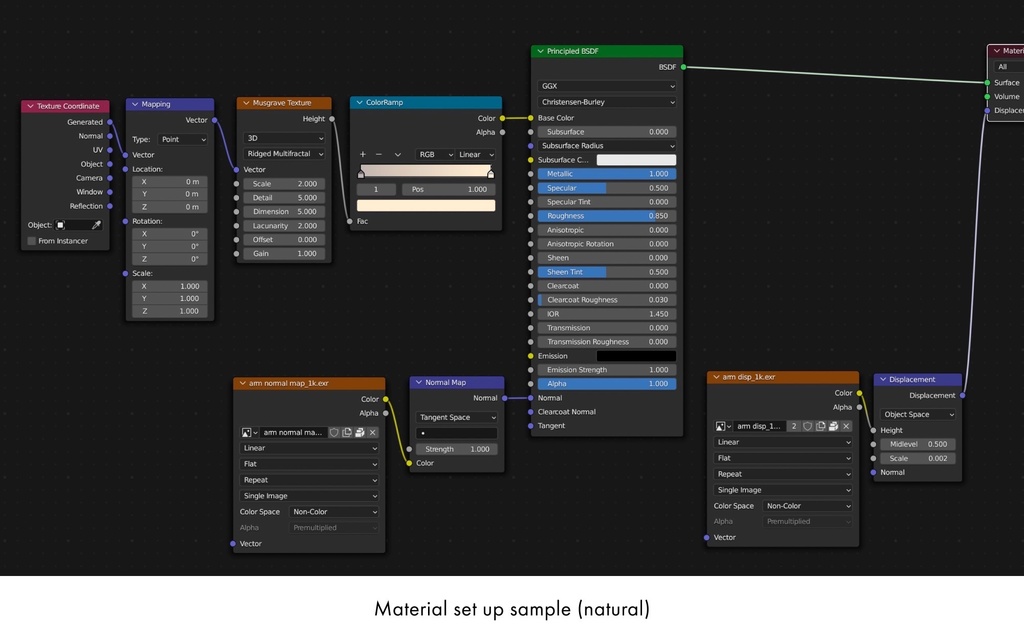Click the UV output socket of Texture Coordinate
The width and height of the screenshot is (1024, 640).
pos(110,150)
